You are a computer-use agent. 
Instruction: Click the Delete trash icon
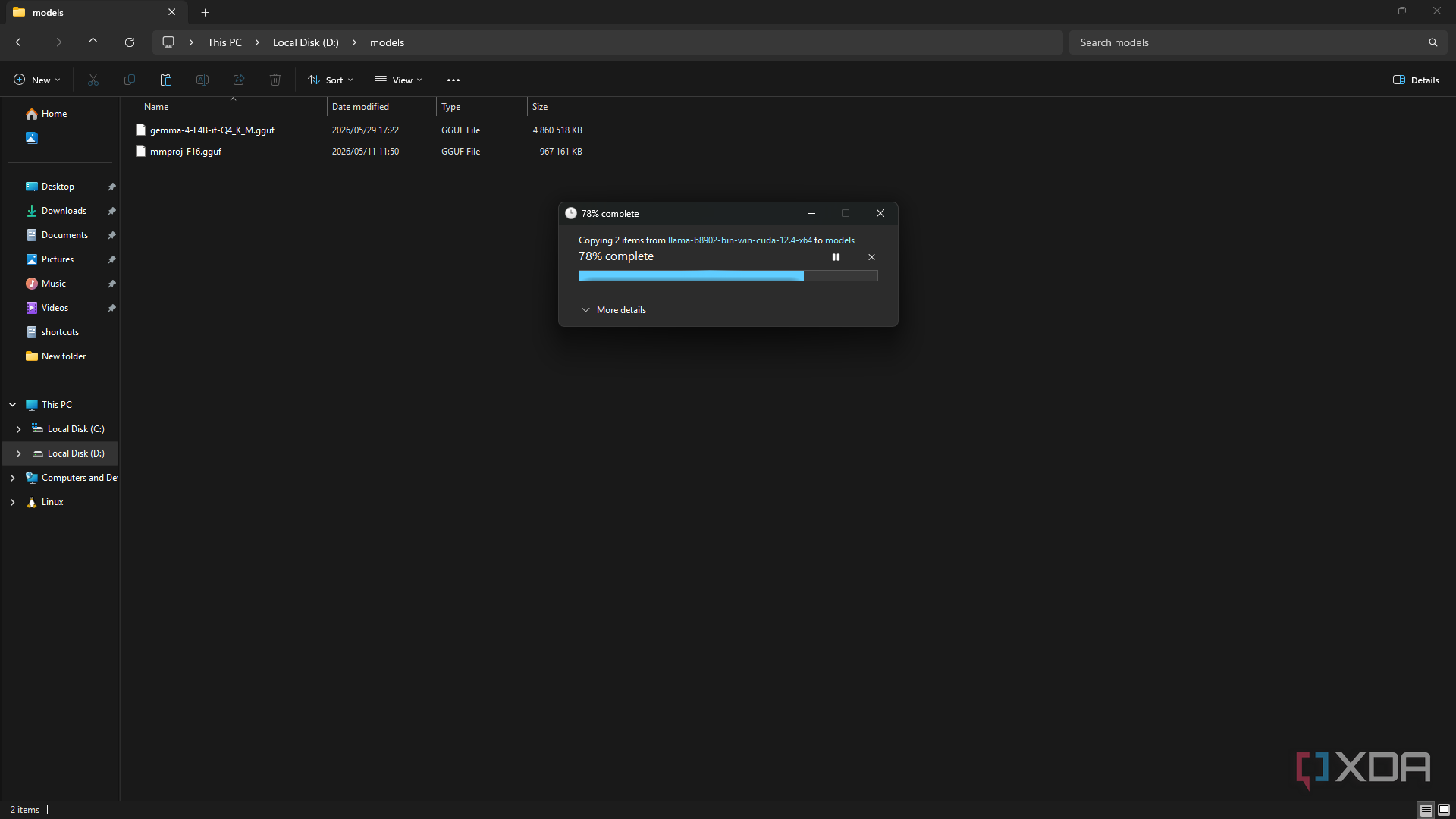pyautogui.click(x=275, y=80)
